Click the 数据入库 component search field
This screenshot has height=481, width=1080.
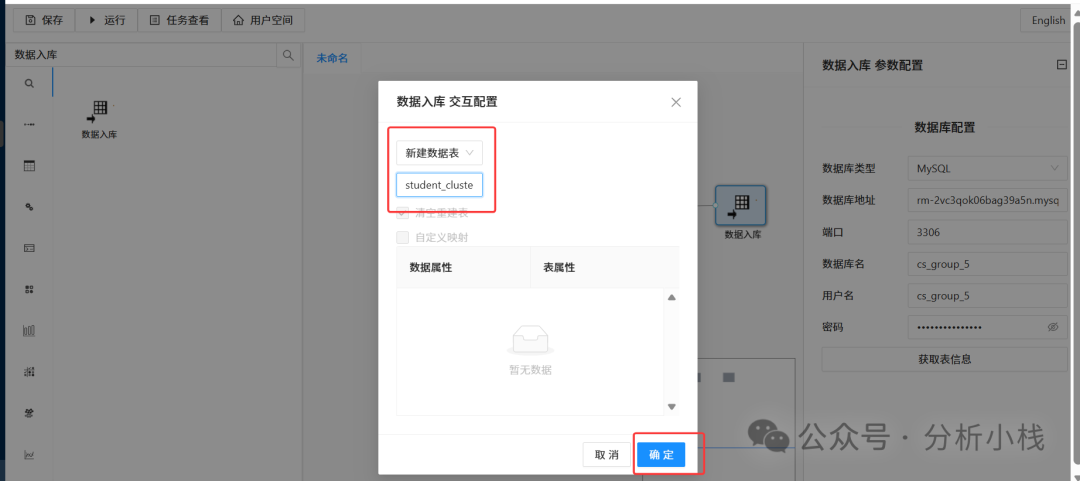click(141, 55)
